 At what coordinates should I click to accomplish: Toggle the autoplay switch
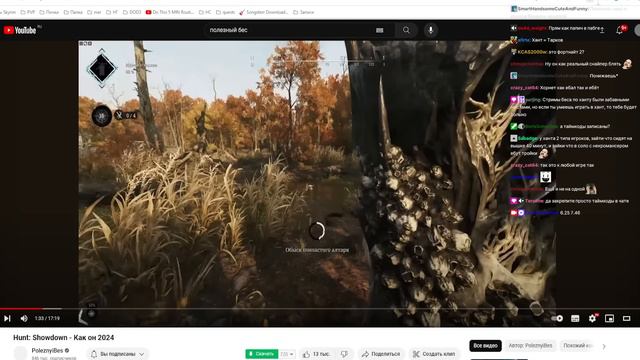click(558, 318)
